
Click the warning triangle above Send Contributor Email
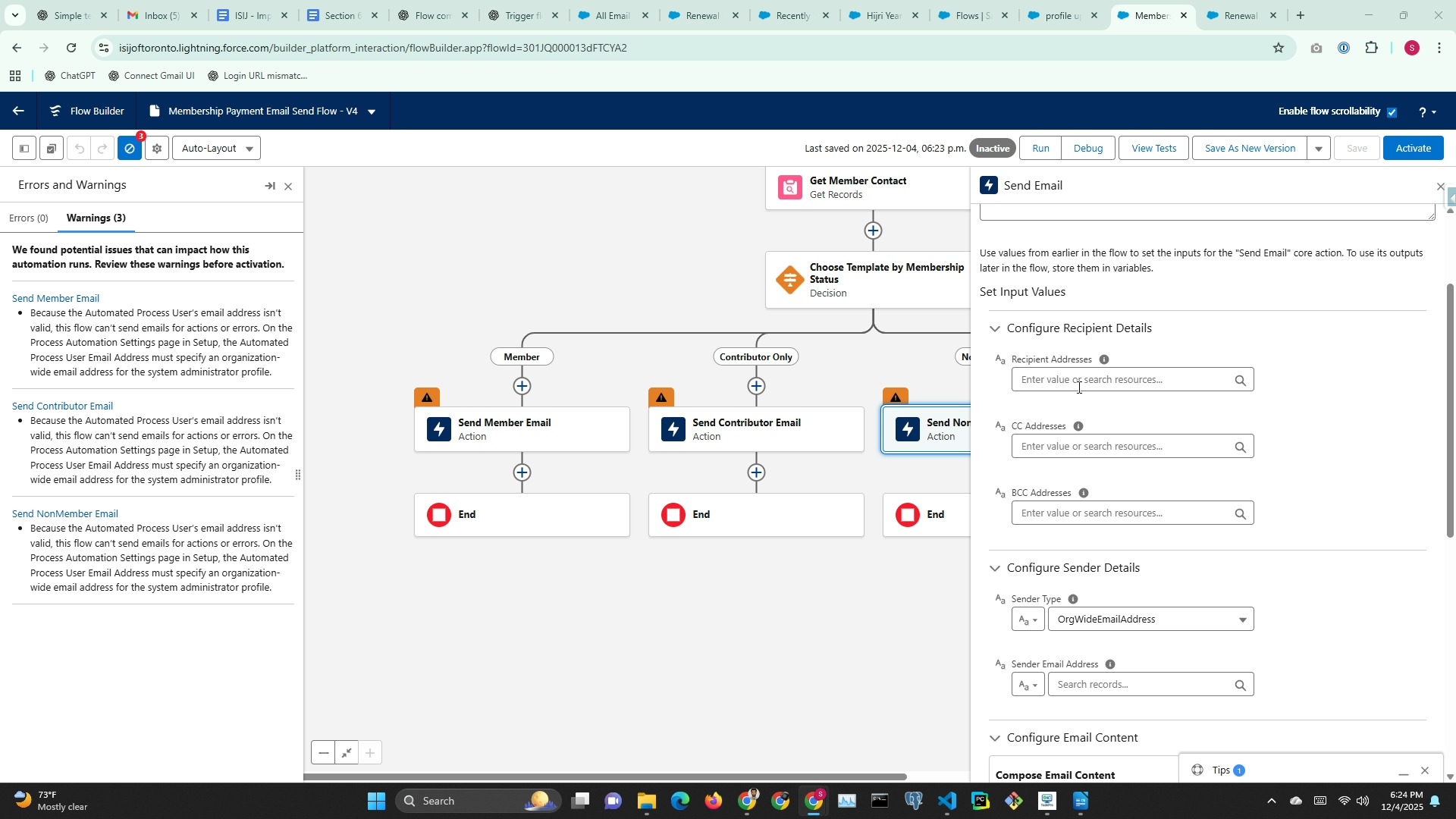coord(661,397)
